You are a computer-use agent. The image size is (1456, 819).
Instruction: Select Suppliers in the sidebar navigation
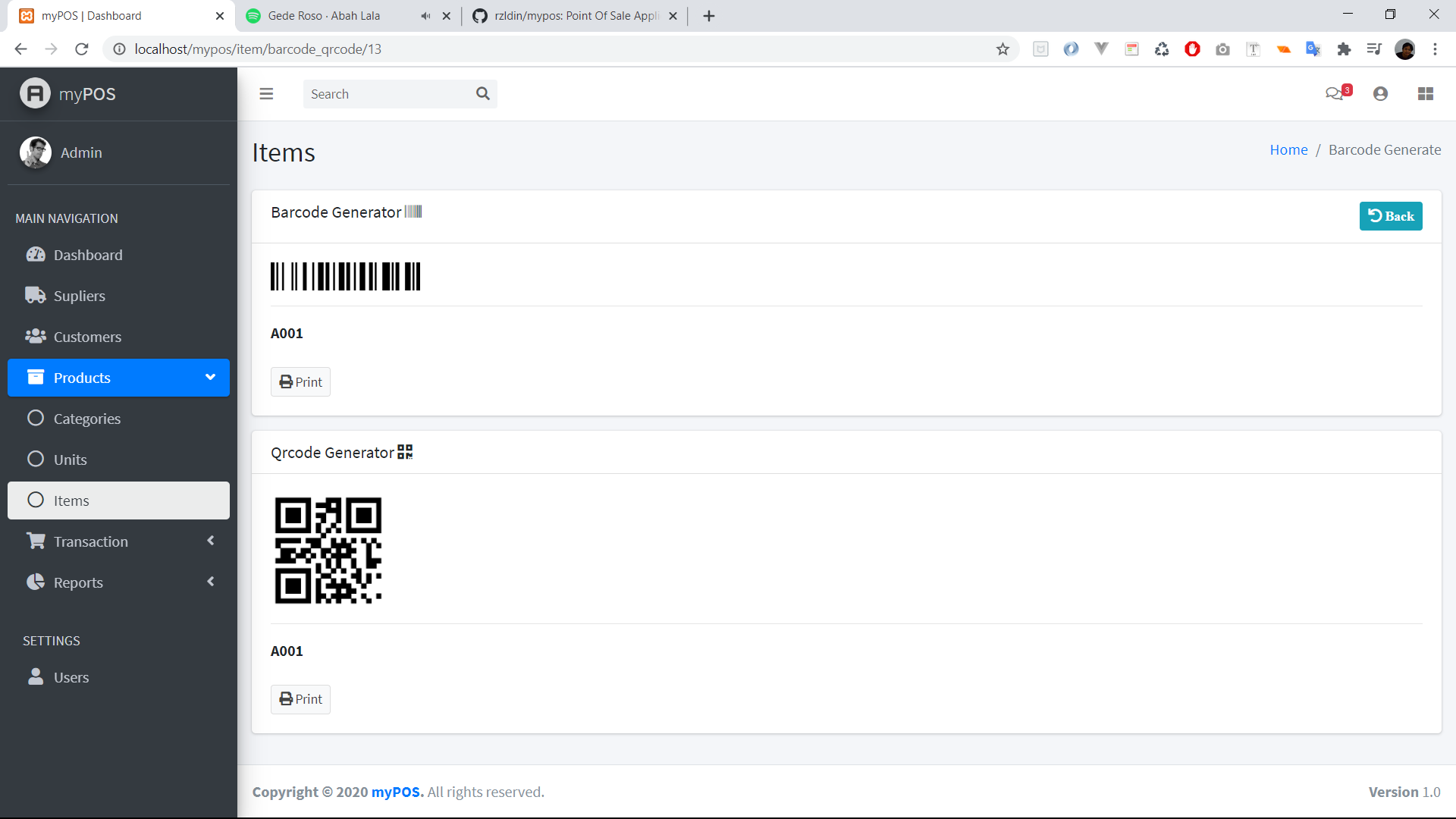tap(80, 296)
